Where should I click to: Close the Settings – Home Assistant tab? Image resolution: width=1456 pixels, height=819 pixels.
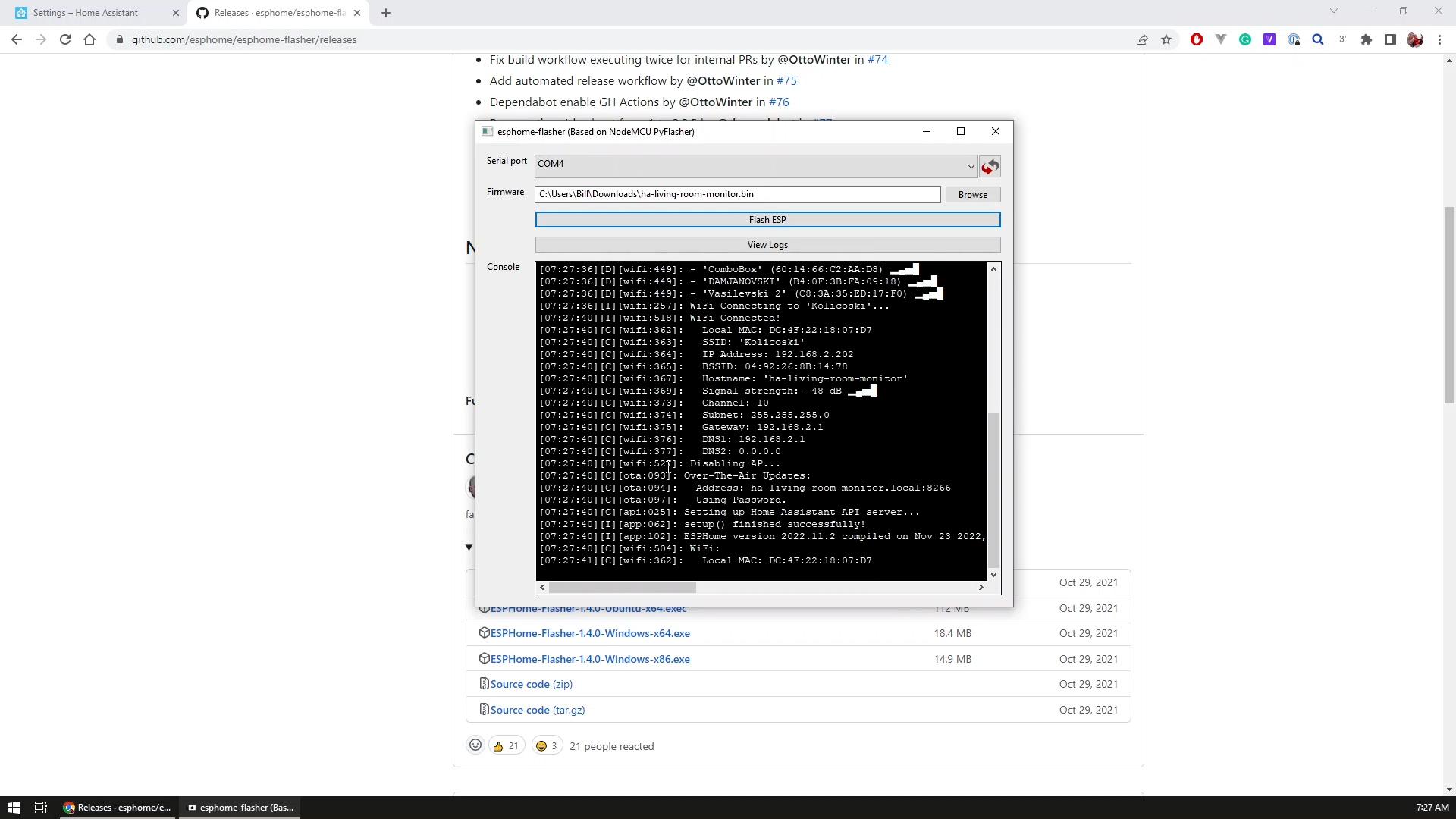point(175,13)
